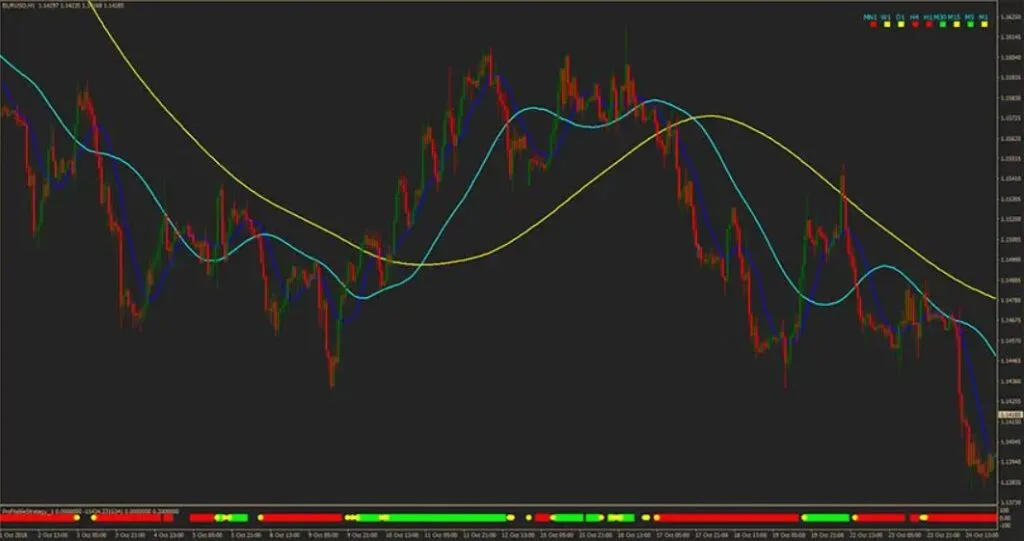
Task: Click the longest green segment of the signal bar
Action: (432, 517)
